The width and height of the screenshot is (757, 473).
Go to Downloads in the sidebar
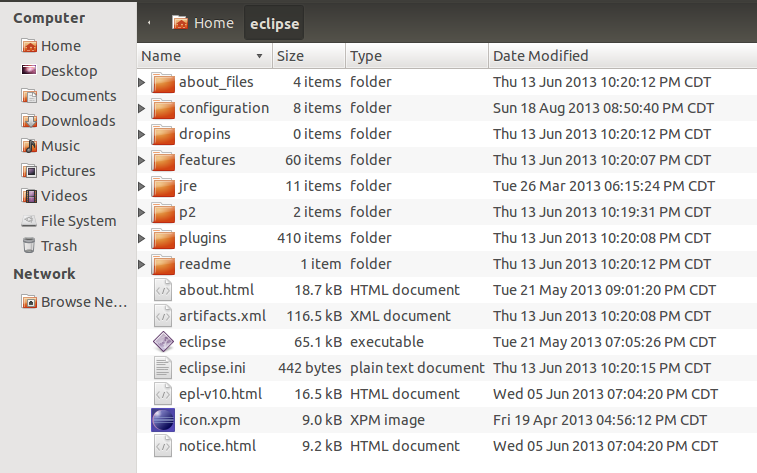point(78,121)
